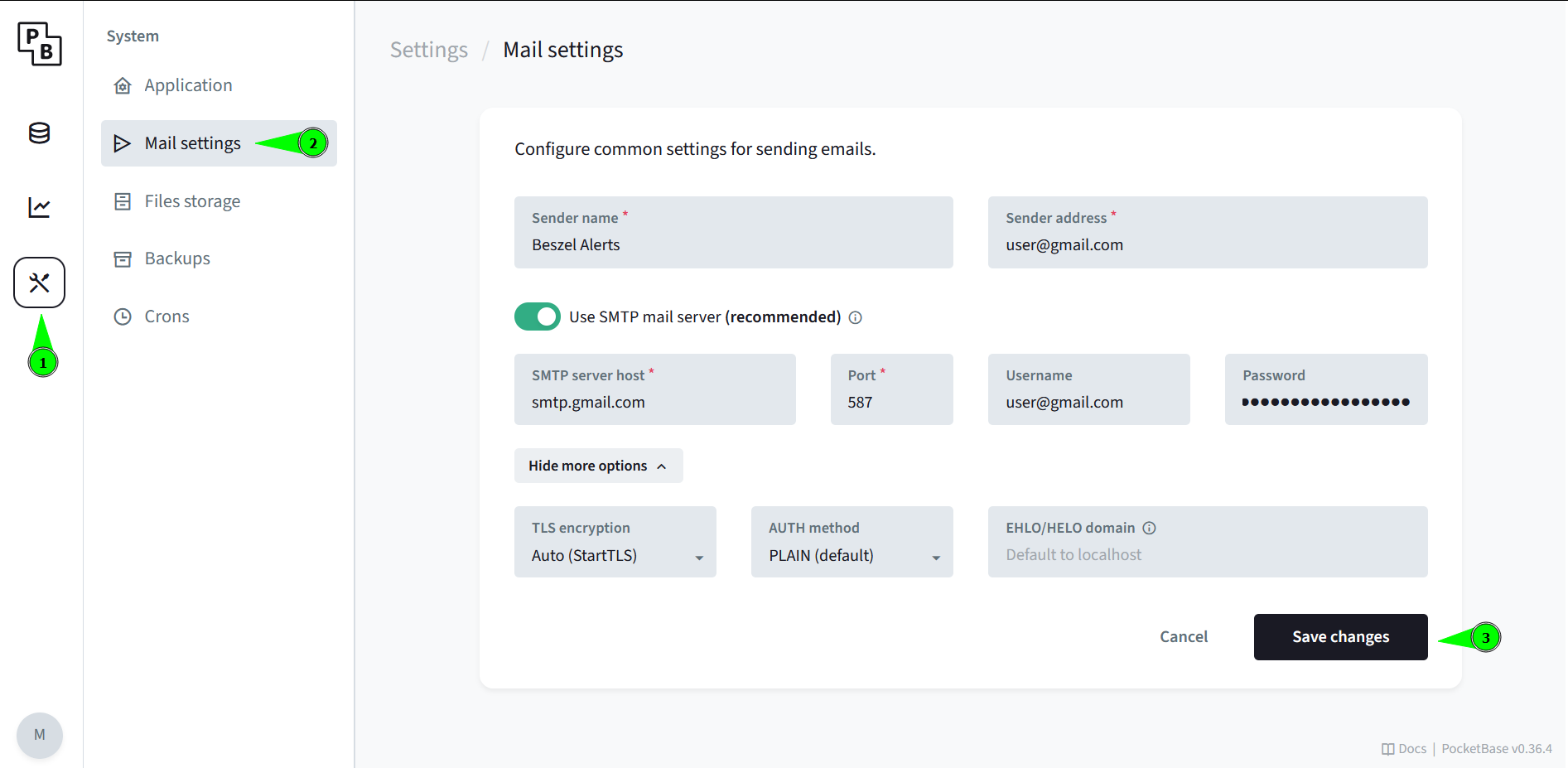The height and width of the screenshot is (768, 1568).
Task: Go to Files storage settings
Action: (192, 201)
